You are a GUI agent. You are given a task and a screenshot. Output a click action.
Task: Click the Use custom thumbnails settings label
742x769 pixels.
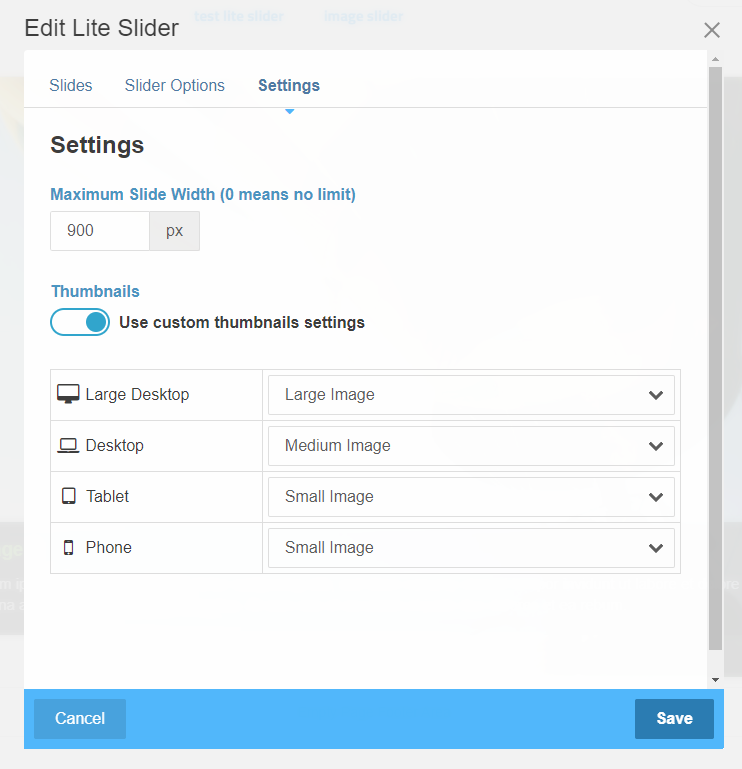[x=242, y=322]
